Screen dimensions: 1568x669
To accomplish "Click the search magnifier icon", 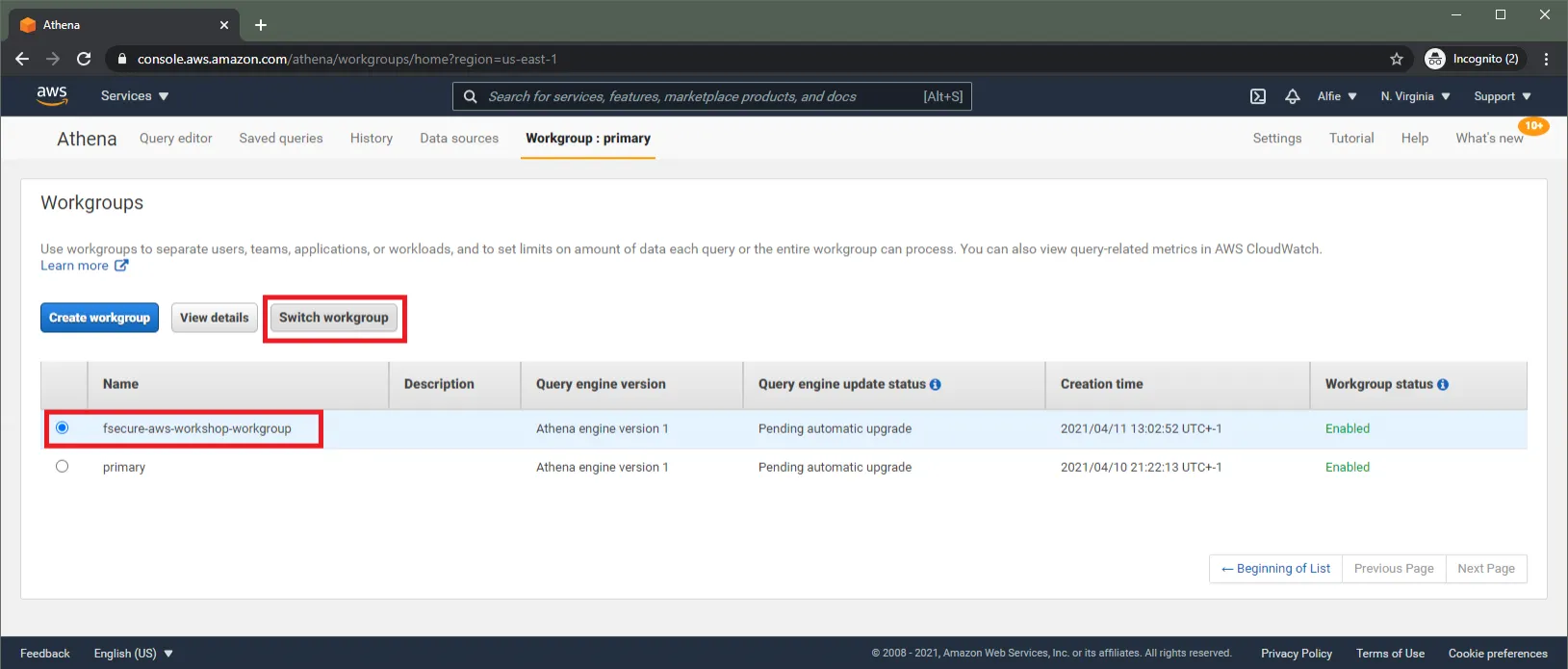I will 470,96.
